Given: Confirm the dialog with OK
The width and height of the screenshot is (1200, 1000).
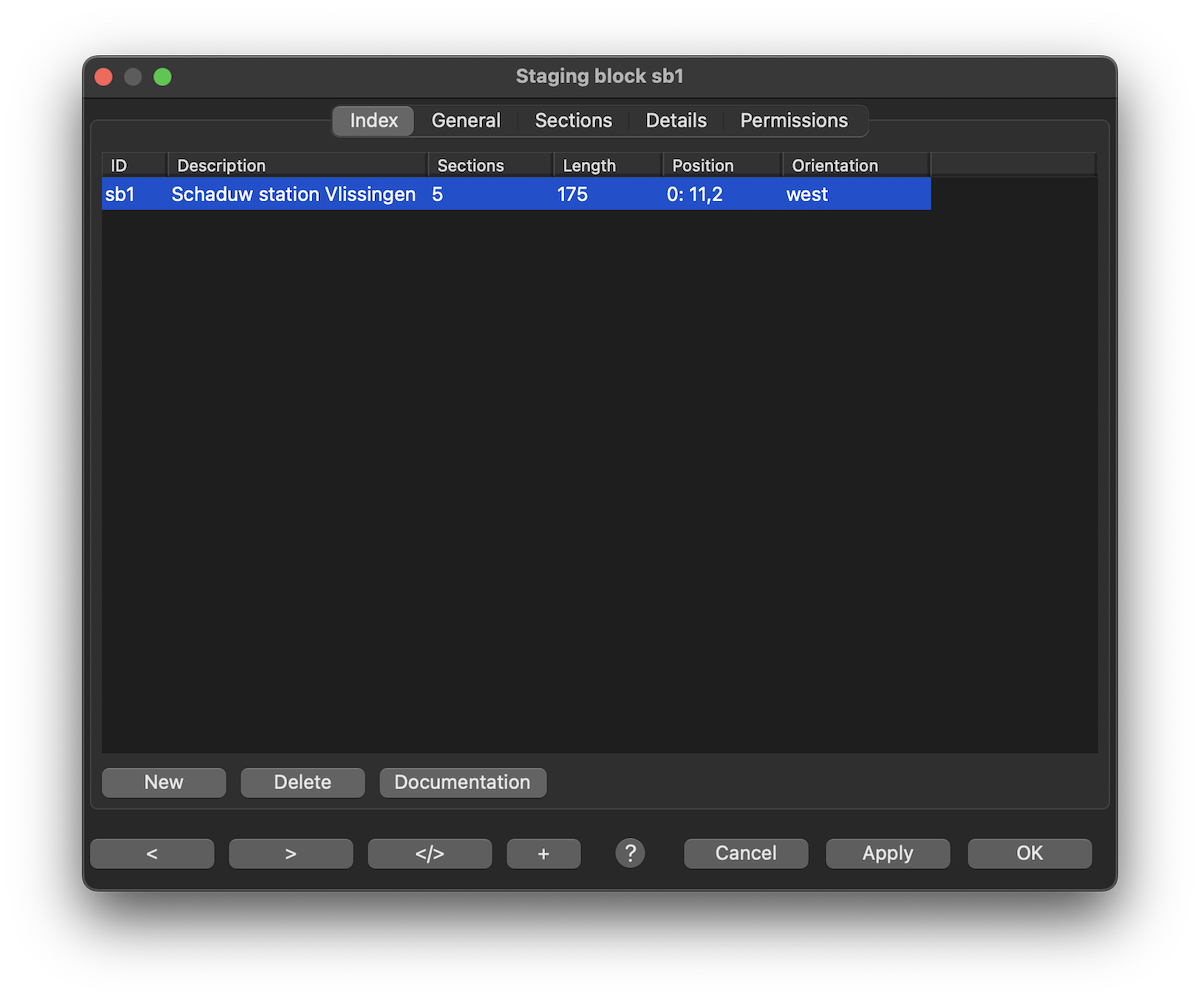Looking at the screenshot, I should 1029,853.
